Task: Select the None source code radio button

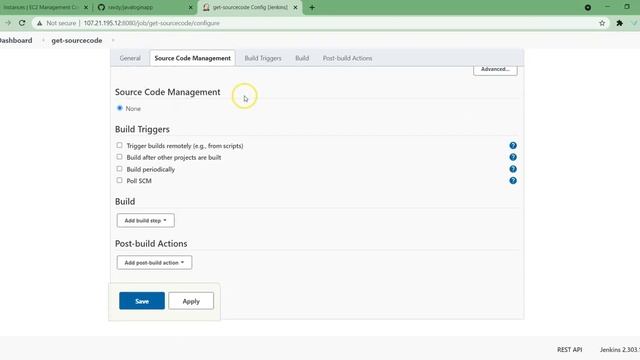Action: [x=120, y=108]
